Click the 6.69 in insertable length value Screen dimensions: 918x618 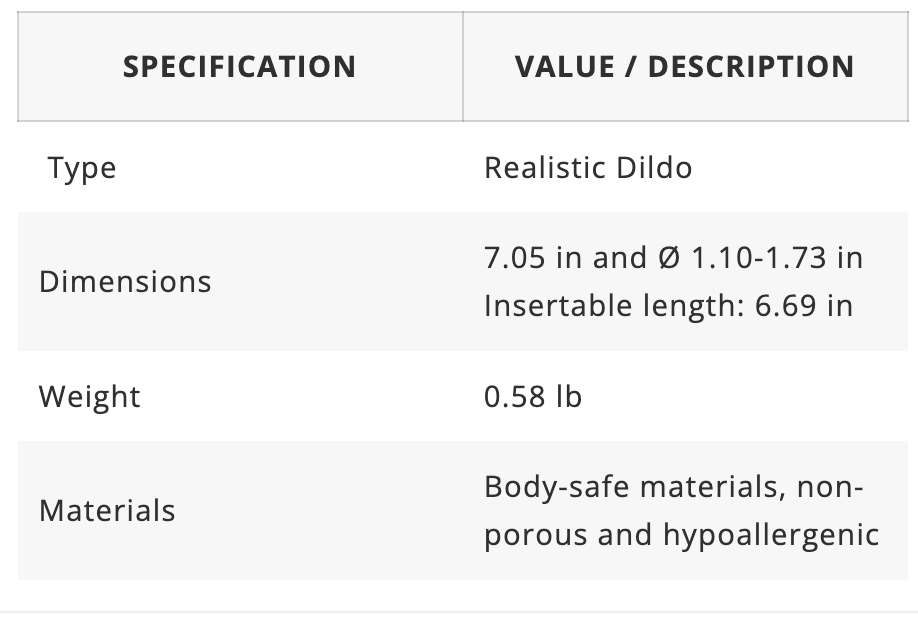(803, 305)
